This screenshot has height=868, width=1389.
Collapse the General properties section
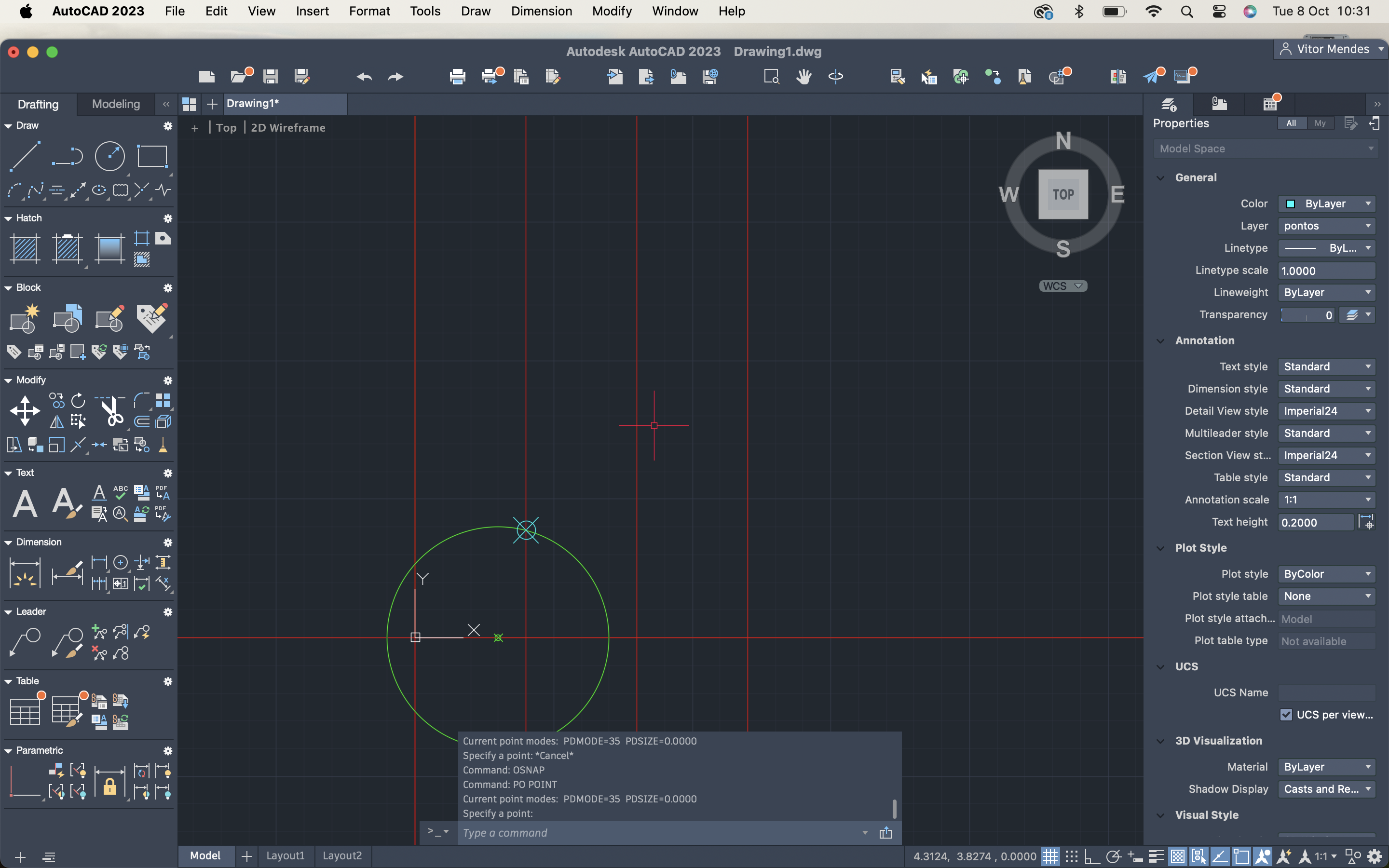pyautogui.click(x=1160, y=178)
